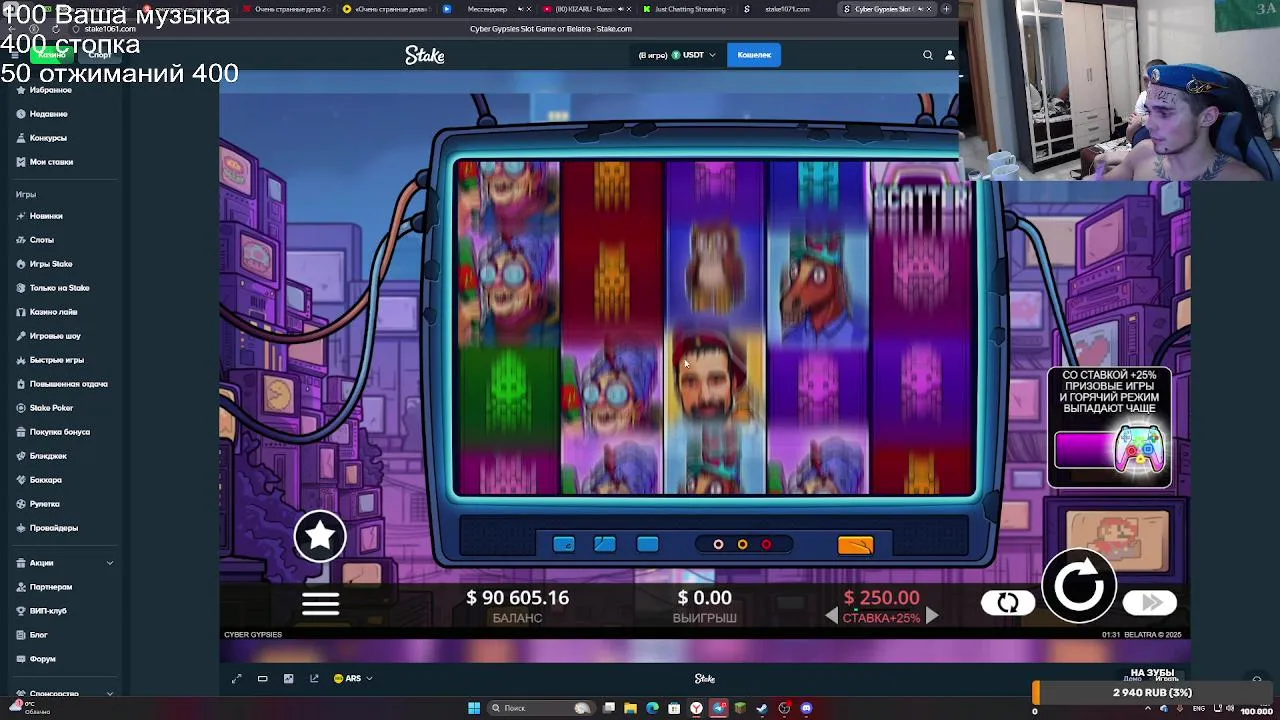The height and width of the screenshot is (720, 1280).
Task: Open Discord from the taskbar
Action: click(x=806, y=708)
